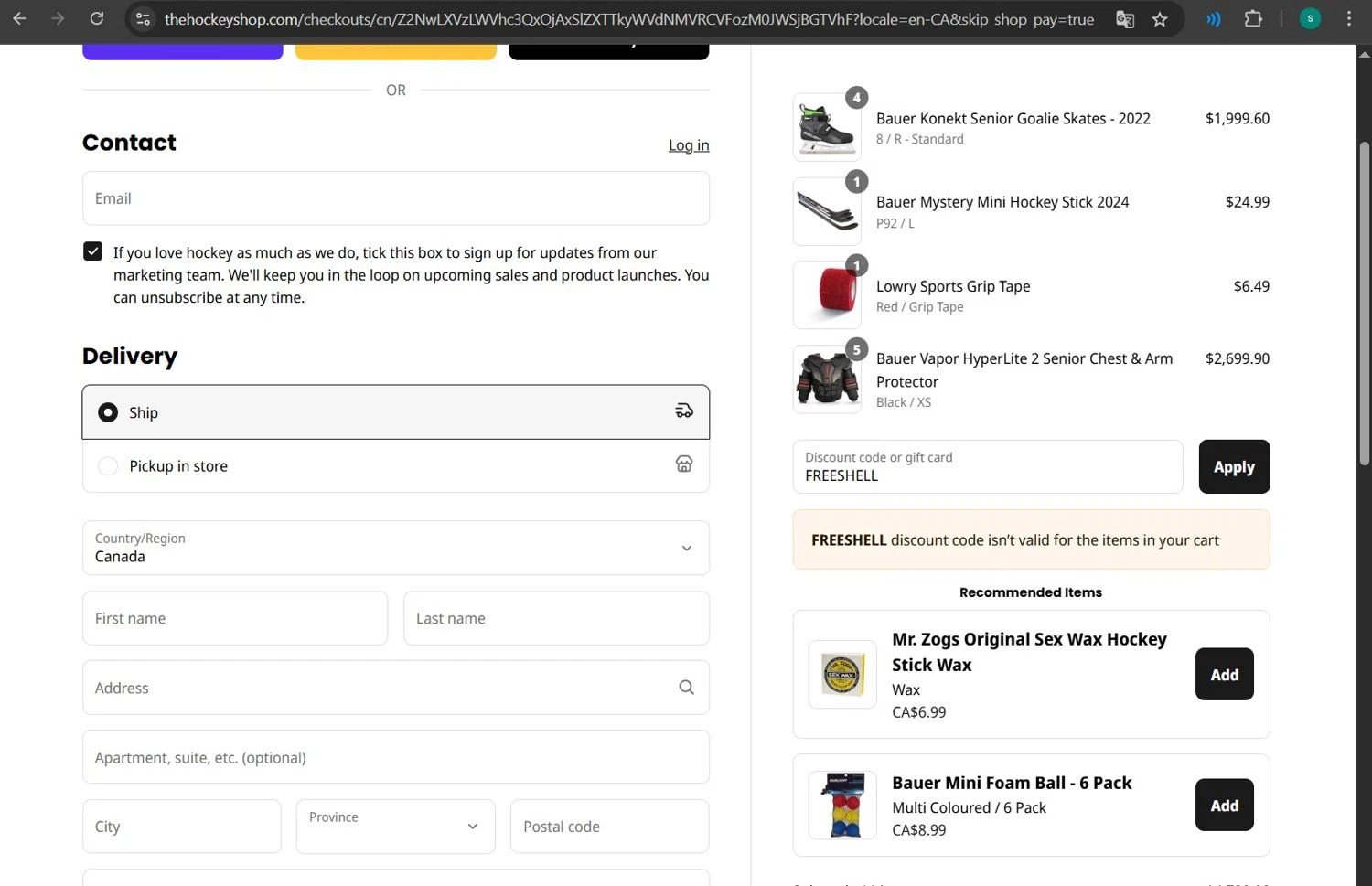Viewport: 1372px width, 886px height.
Task: Click Lowry Sports Grip Tape title
Action: pyautogui.click(x=953, y=286)
